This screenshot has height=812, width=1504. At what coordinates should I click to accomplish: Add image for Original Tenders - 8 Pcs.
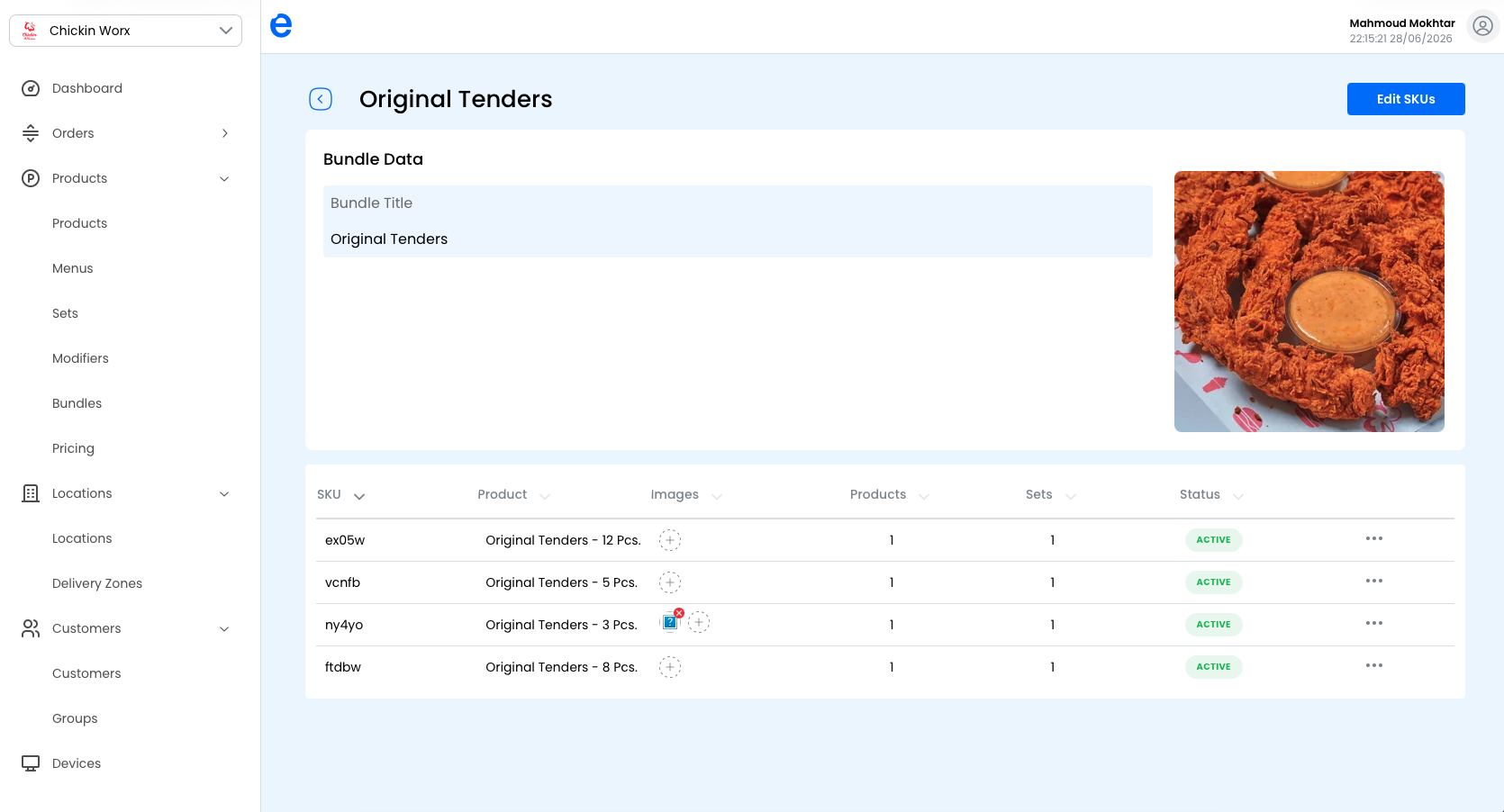(x=670, y=667)
